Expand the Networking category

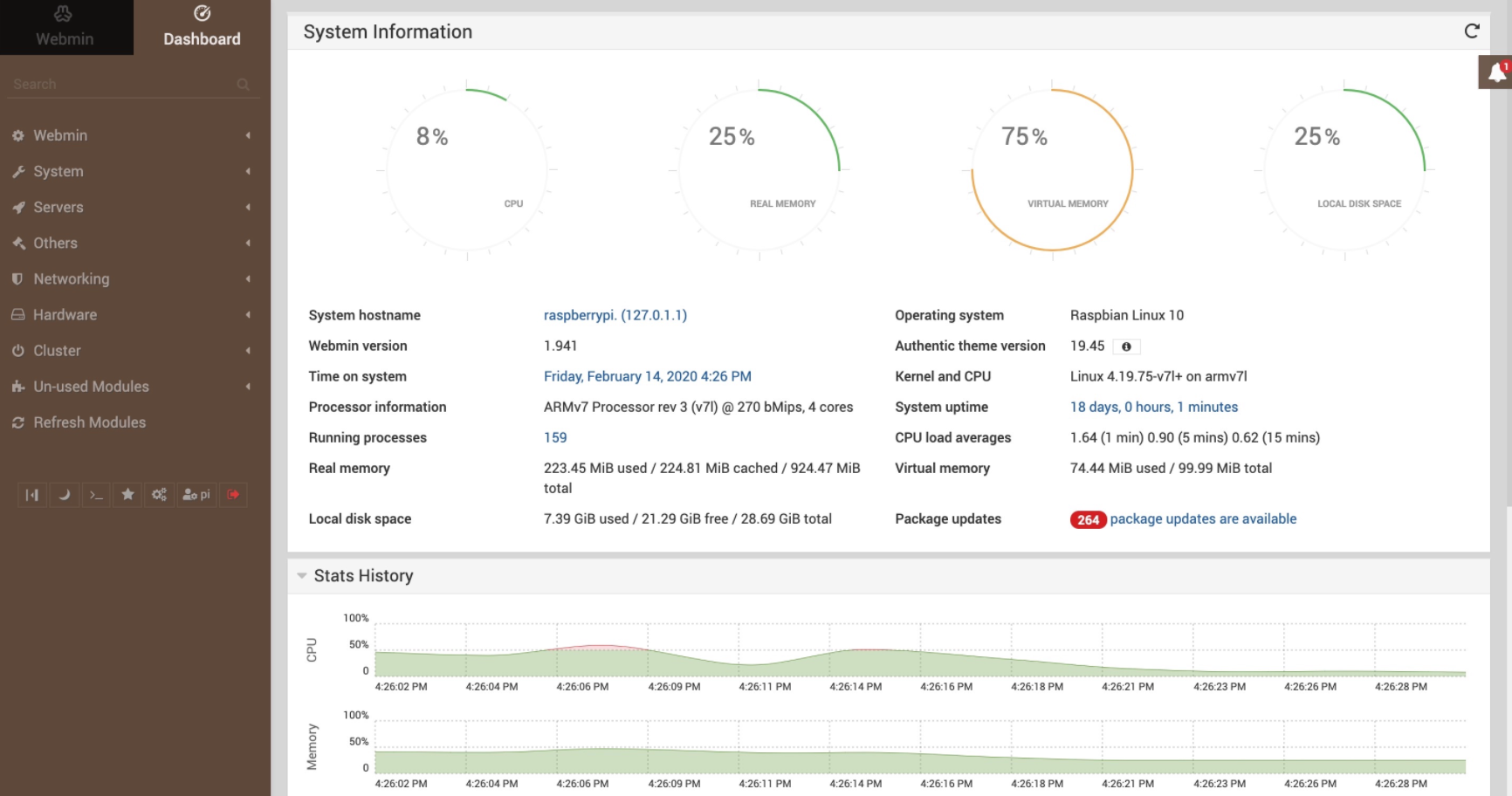coord(134,278)
